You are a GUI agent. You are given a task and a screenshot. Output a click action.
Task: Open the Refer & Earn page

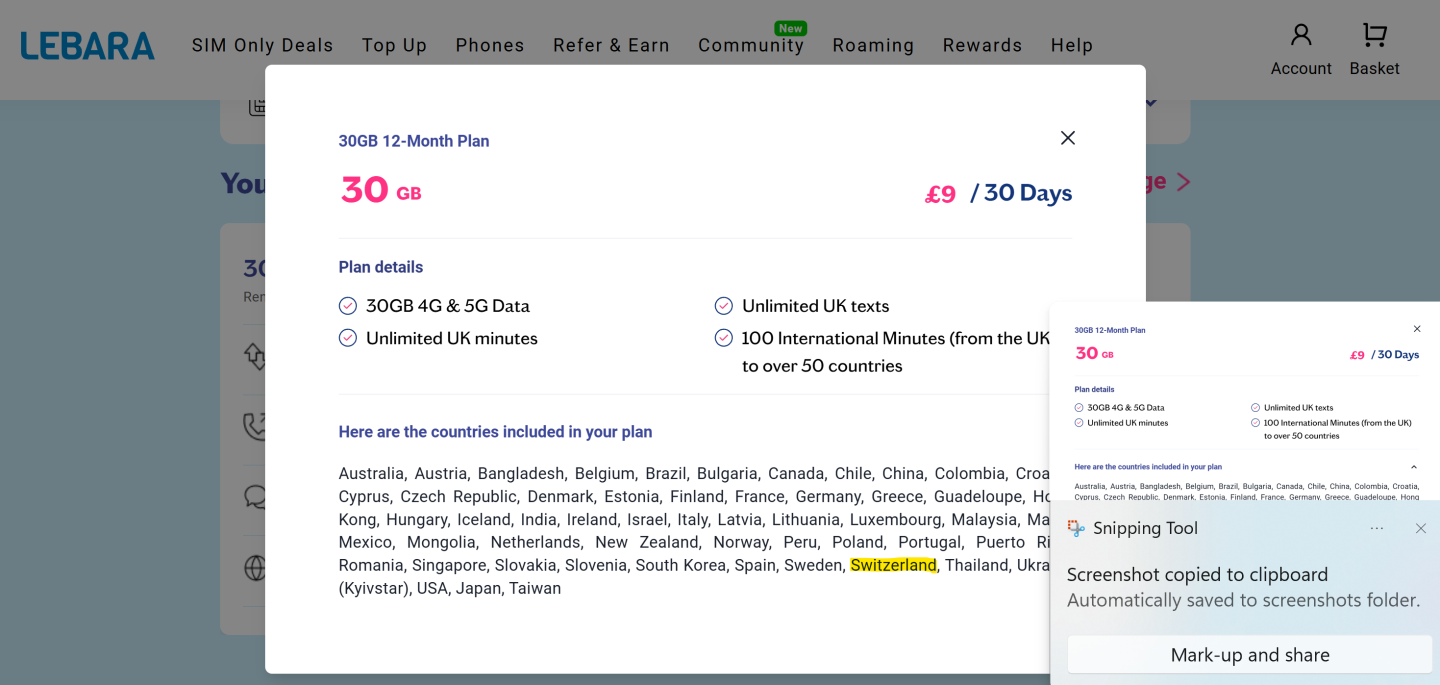(x=611, y=46)
